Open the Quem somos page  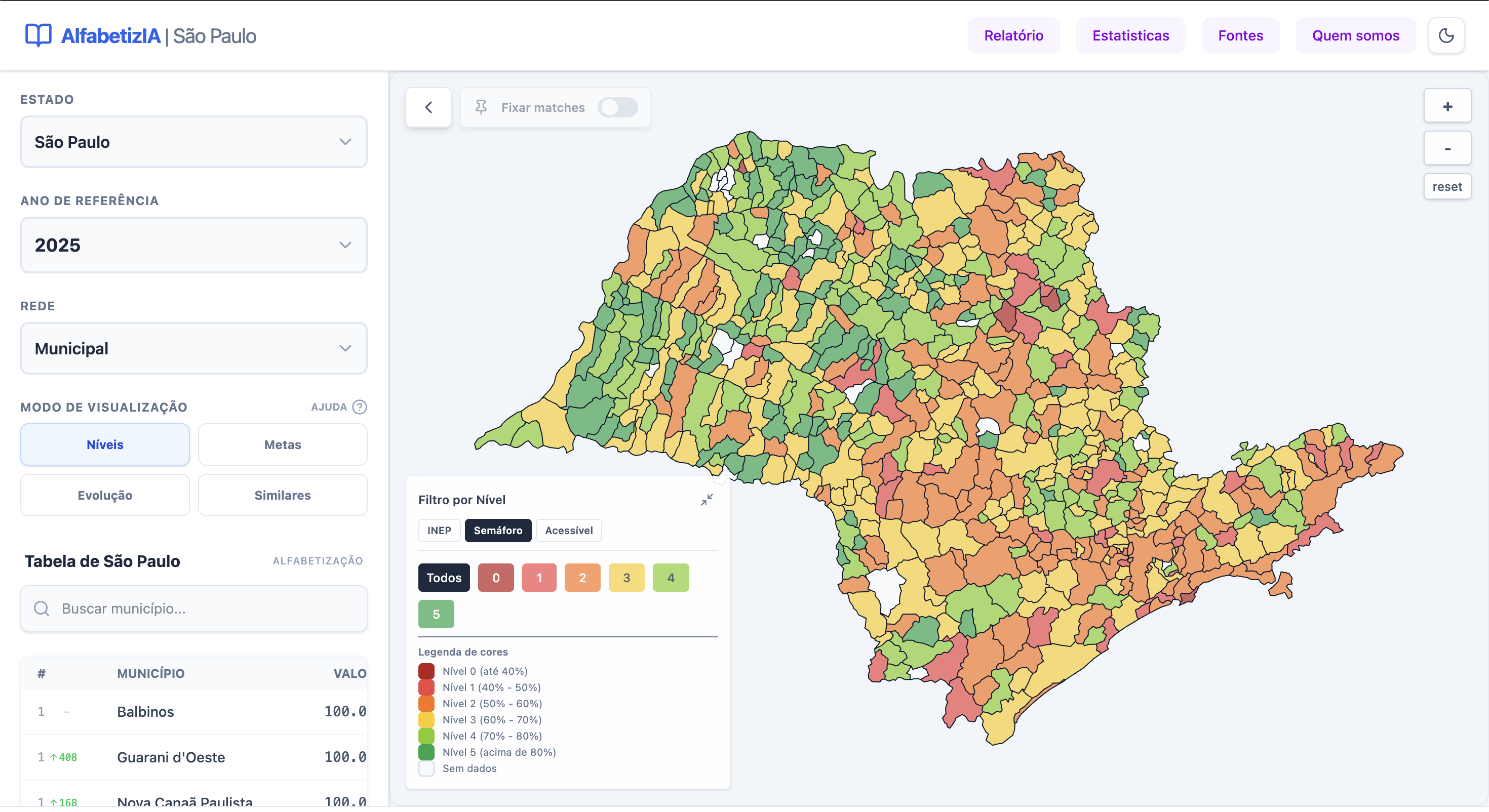pos(1355,36)
